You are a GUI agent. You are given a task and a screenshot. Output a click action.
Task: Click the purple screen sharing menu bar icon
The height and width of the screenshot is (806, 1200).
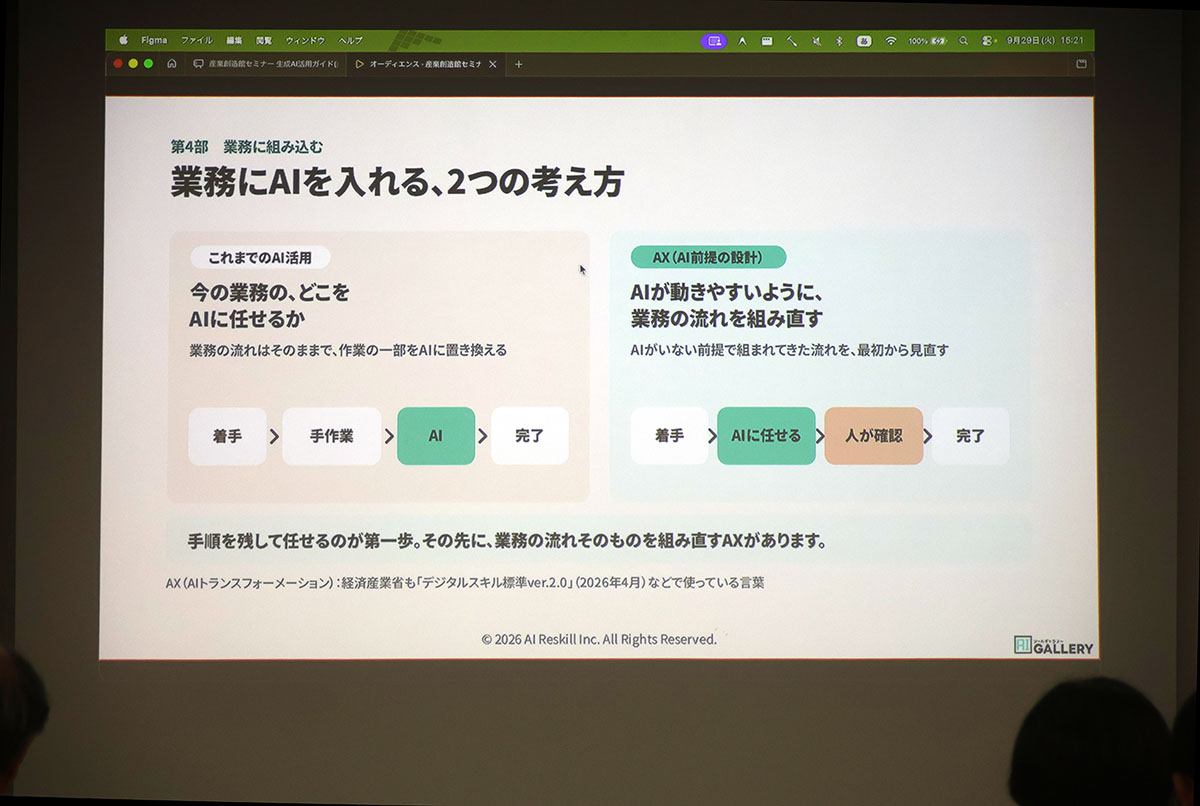point(713,41)
